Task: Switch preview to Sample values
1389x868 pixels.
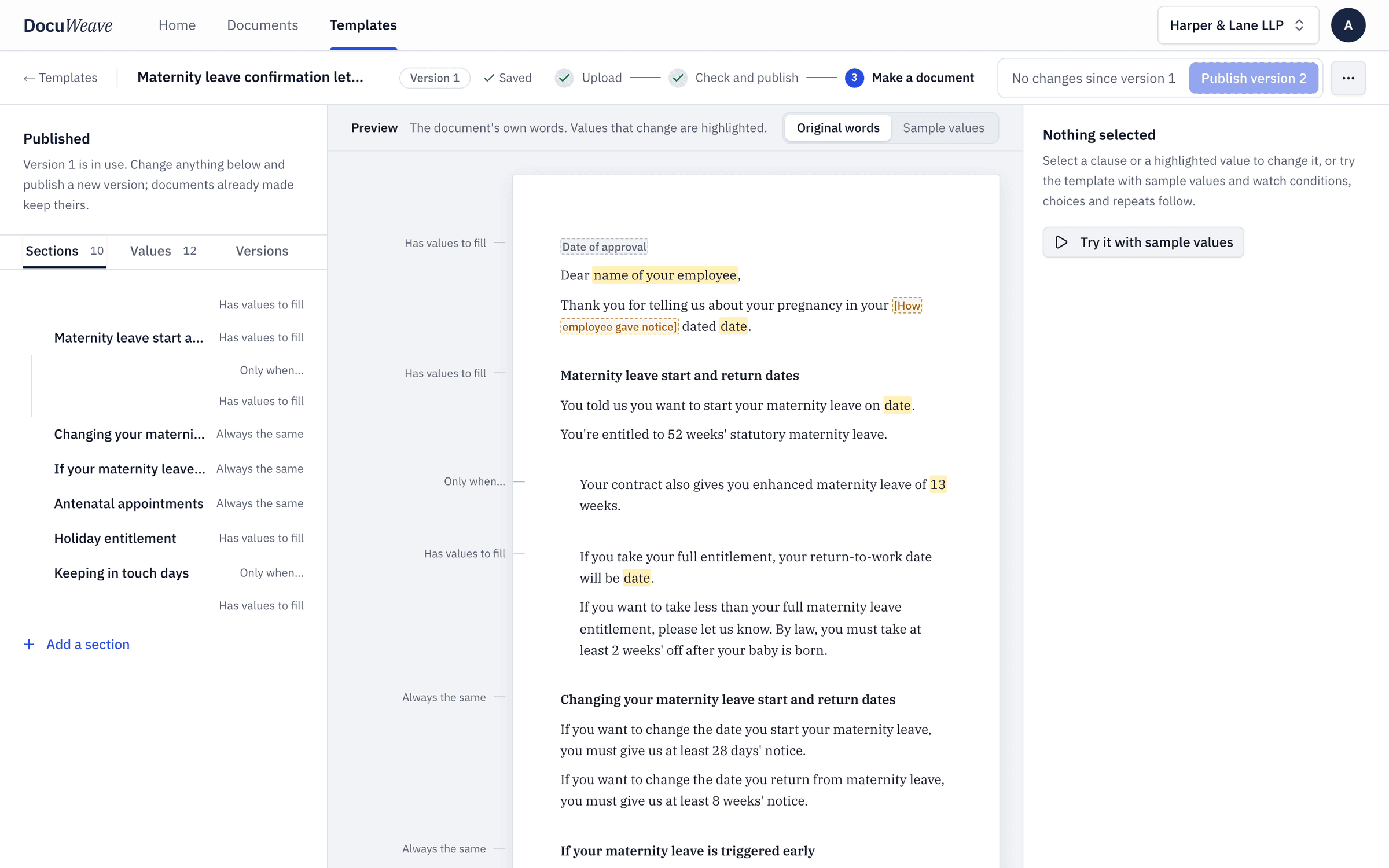Action: point(943,128)
